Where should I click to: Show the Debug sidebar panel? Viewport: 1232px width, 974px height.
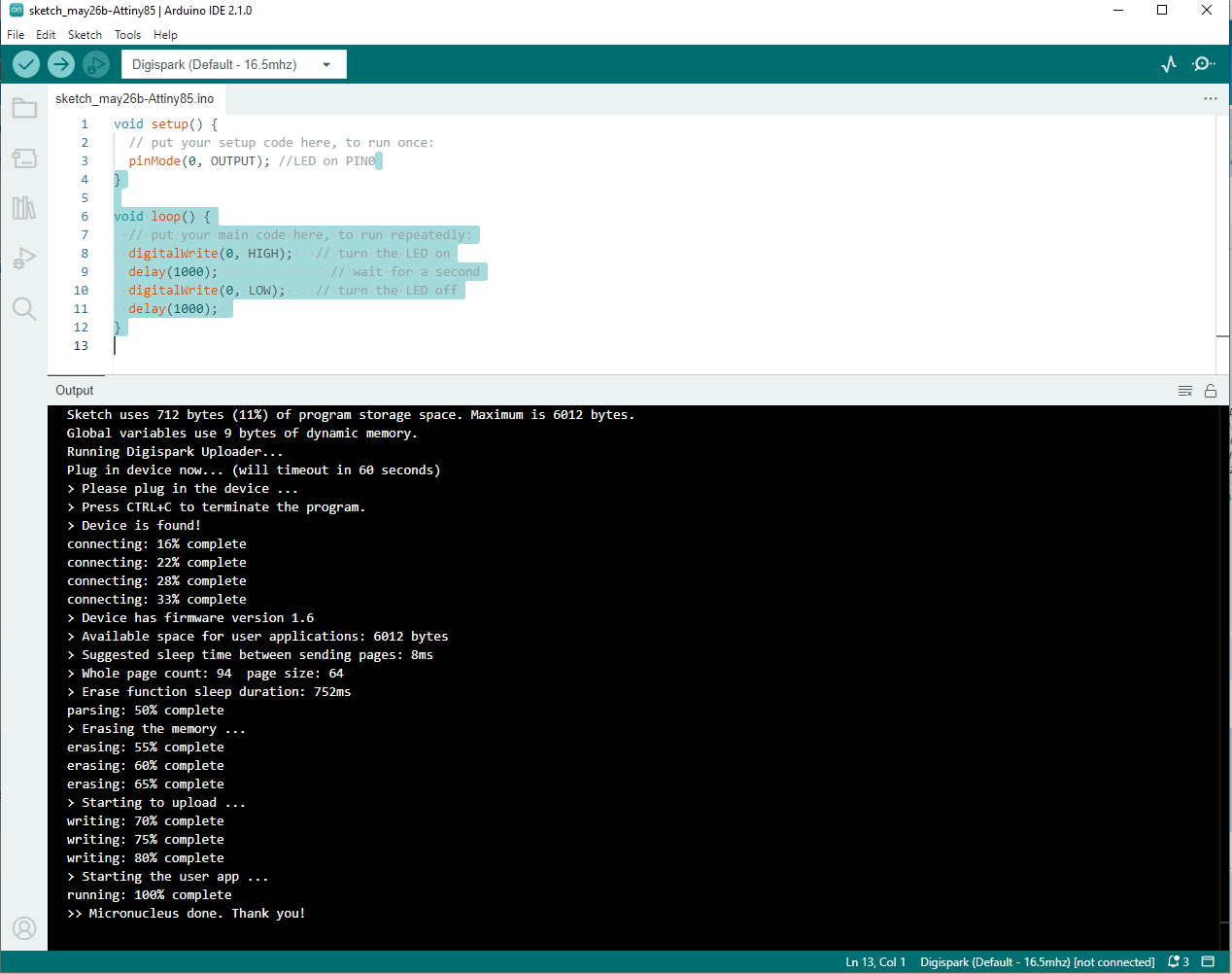point(24,259)
